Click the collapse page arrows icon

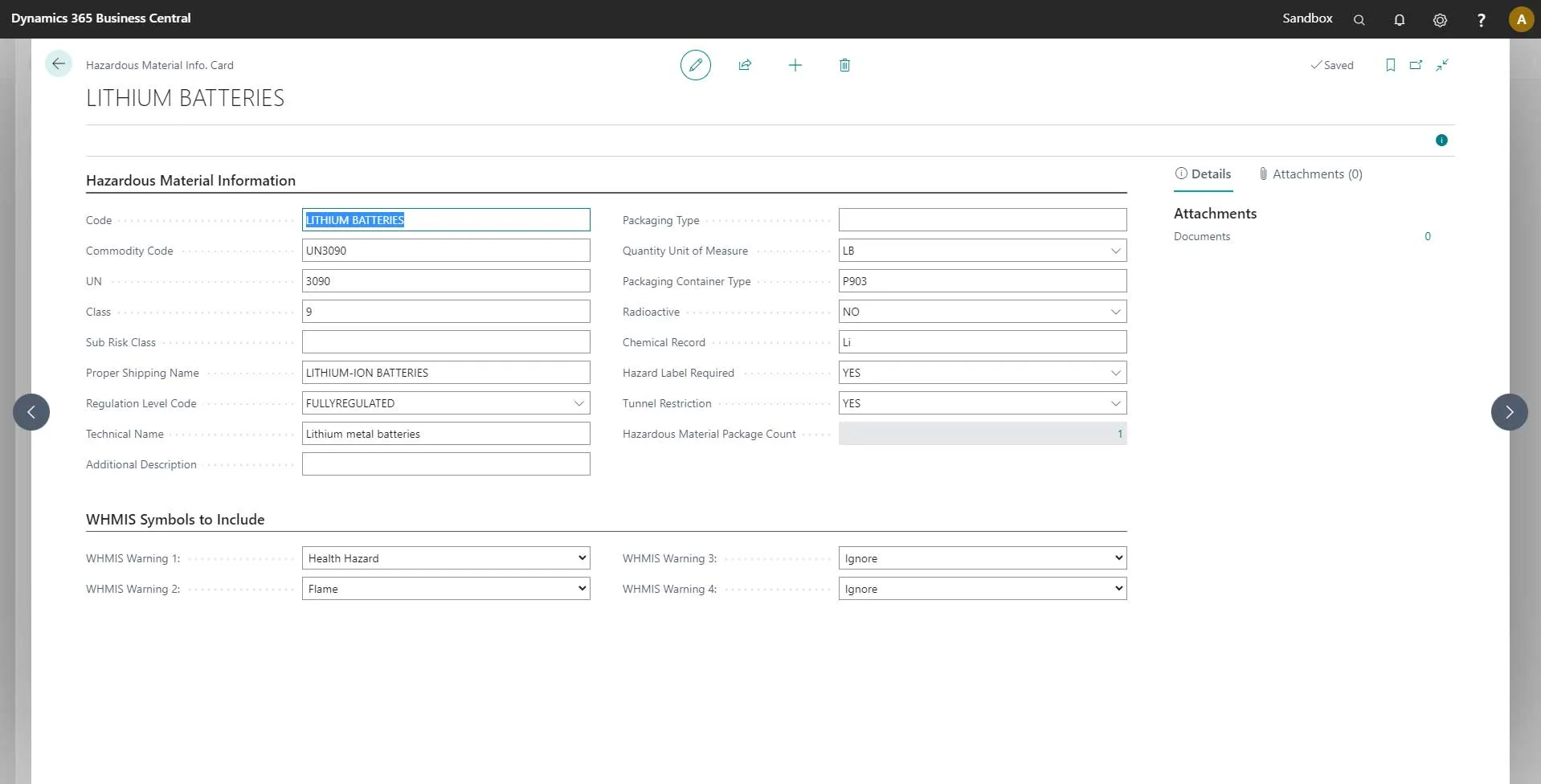1442,65
